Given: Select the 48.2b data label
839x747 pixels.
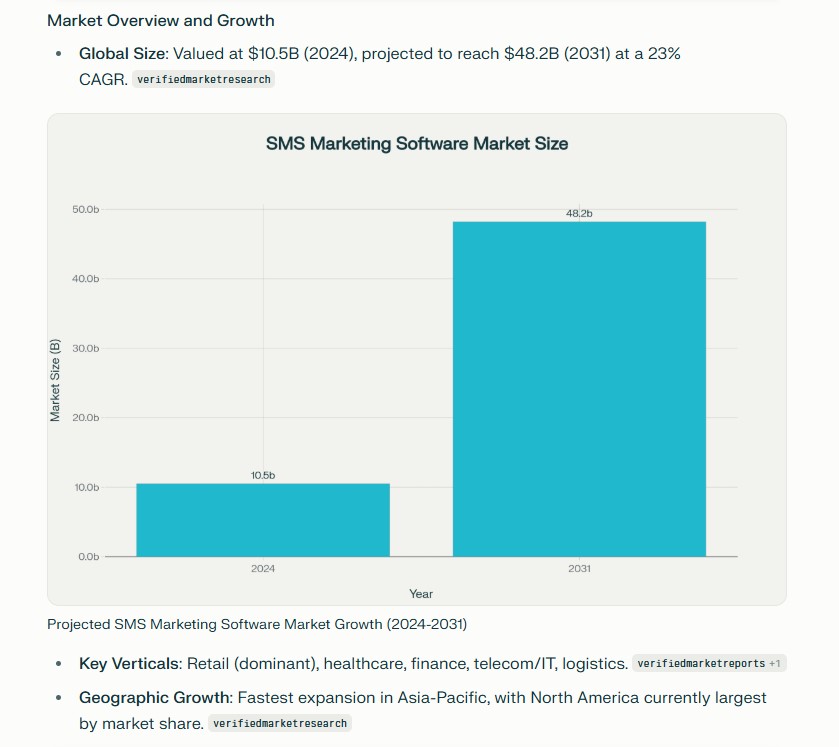Looking at the screenshot, I should click(579, 213).
